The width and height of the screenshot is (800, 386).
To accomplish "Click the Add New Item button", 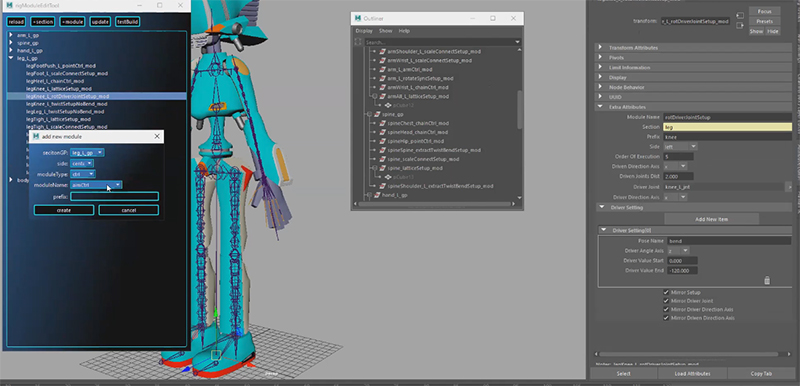I will pos(712,219).
